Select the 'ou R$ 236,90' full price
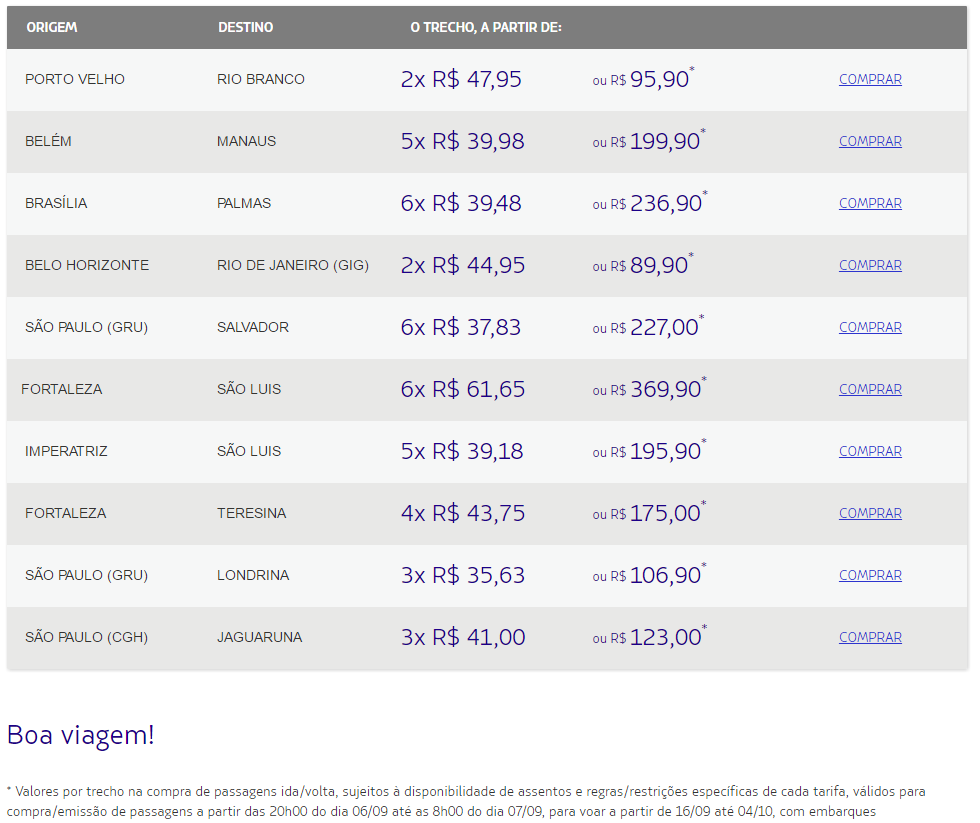 pyautogui.click(x=650, y=202)
